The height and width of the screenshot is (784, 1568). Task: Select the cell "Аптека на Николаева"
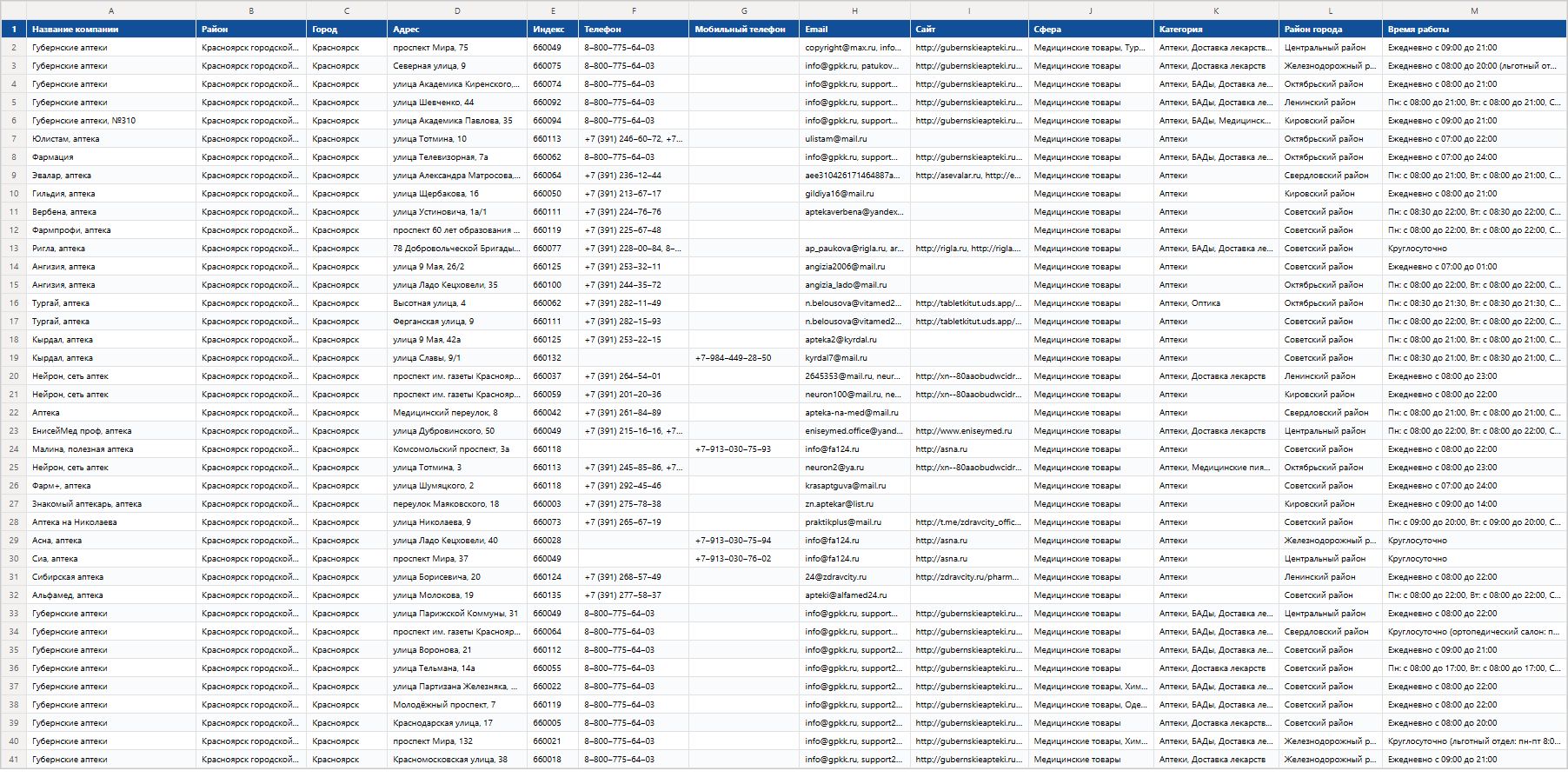click(x=111, y=522)
